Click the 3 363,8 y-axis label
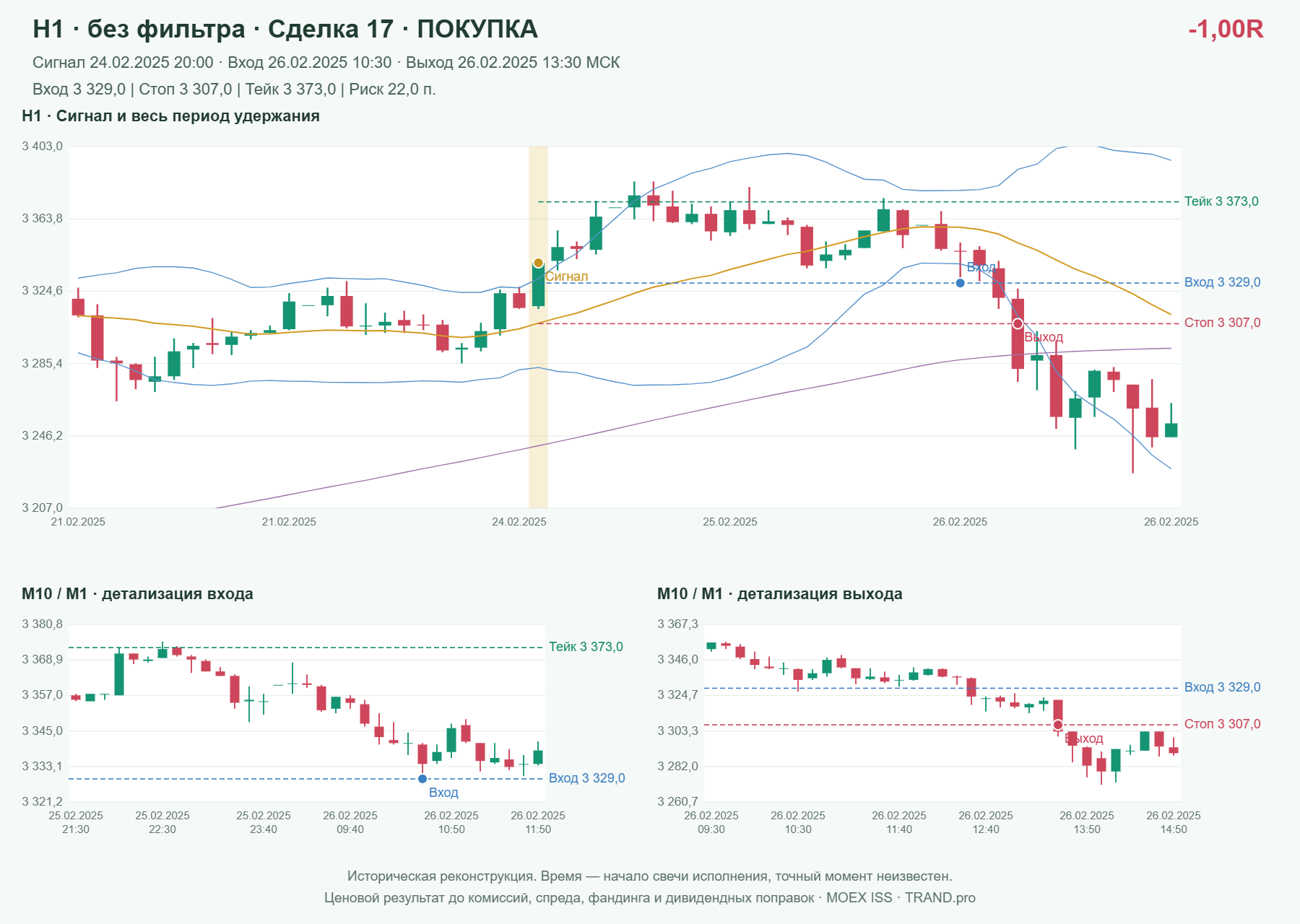This screenshot has width=1300, height=924. click(43, 219)
